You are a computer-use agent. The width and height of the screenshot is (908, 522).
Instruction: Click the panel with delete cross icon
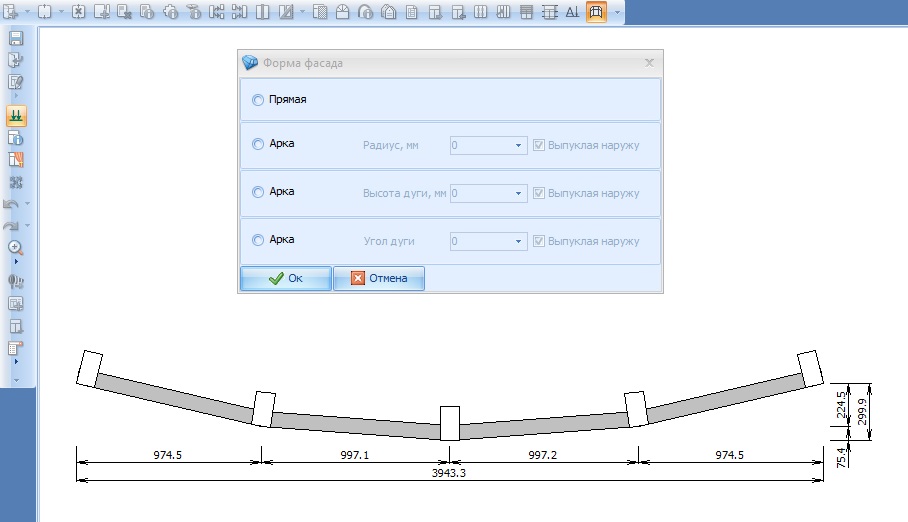[x=124, y=12]
